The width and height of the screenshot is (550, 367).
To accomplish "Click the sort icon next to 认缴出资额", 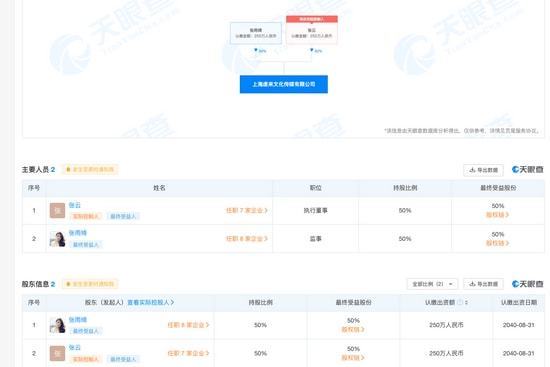I will coord(466,302).
